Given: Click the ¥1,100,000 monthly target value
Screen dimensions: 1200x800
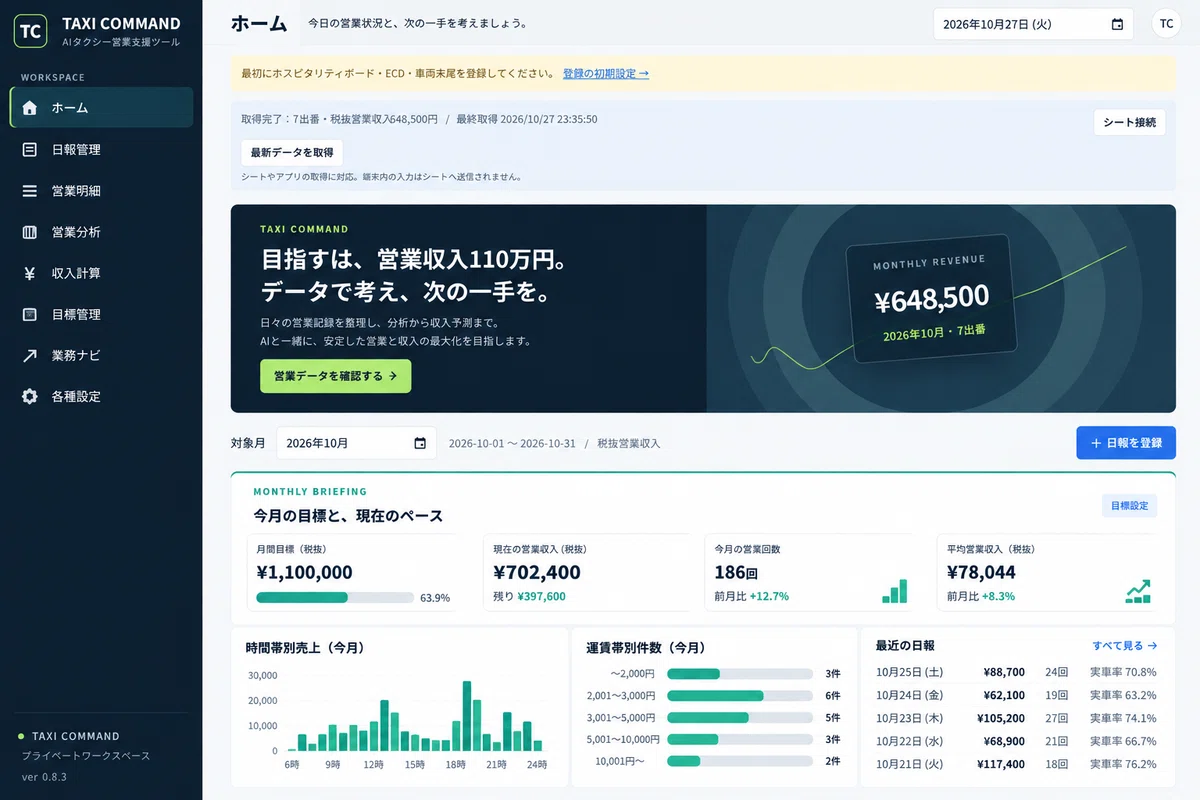Looking at the screenshot, I should click(305, 572).
